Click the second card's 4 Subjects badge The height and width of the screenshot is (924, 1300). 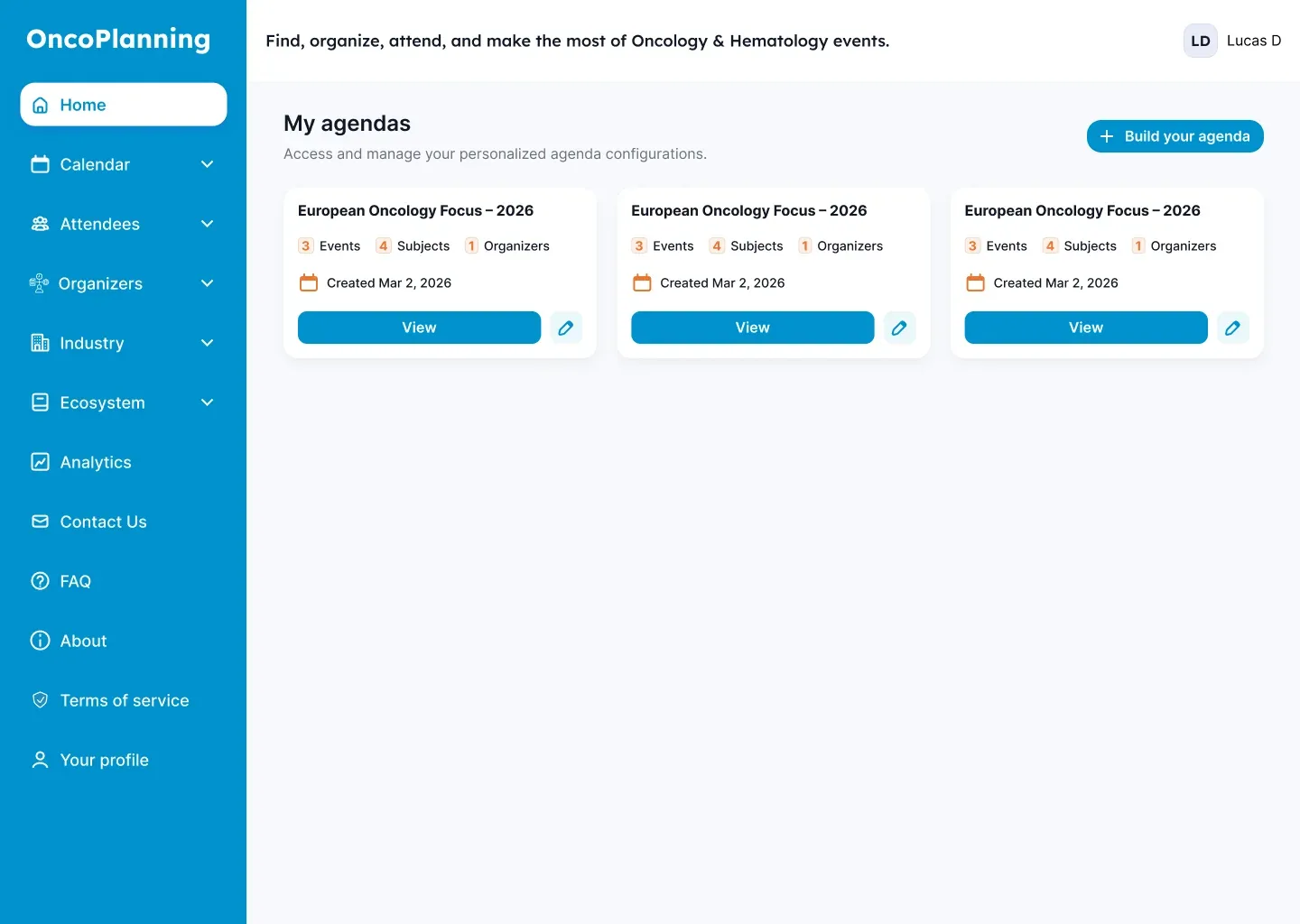747,245
